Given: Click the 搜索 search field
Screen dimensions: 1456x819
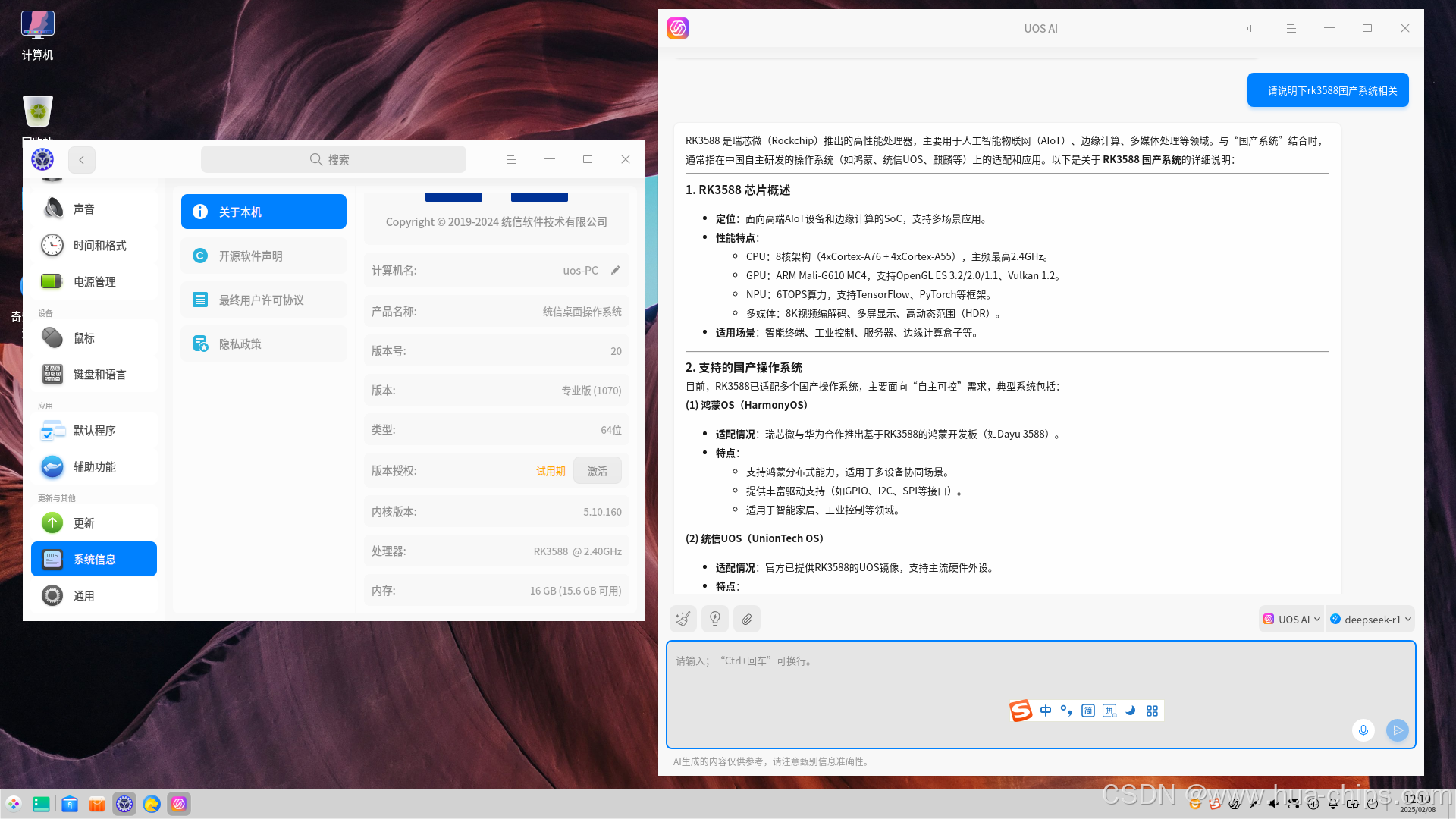Looking at the screenshot, I should tap(333, 159).
